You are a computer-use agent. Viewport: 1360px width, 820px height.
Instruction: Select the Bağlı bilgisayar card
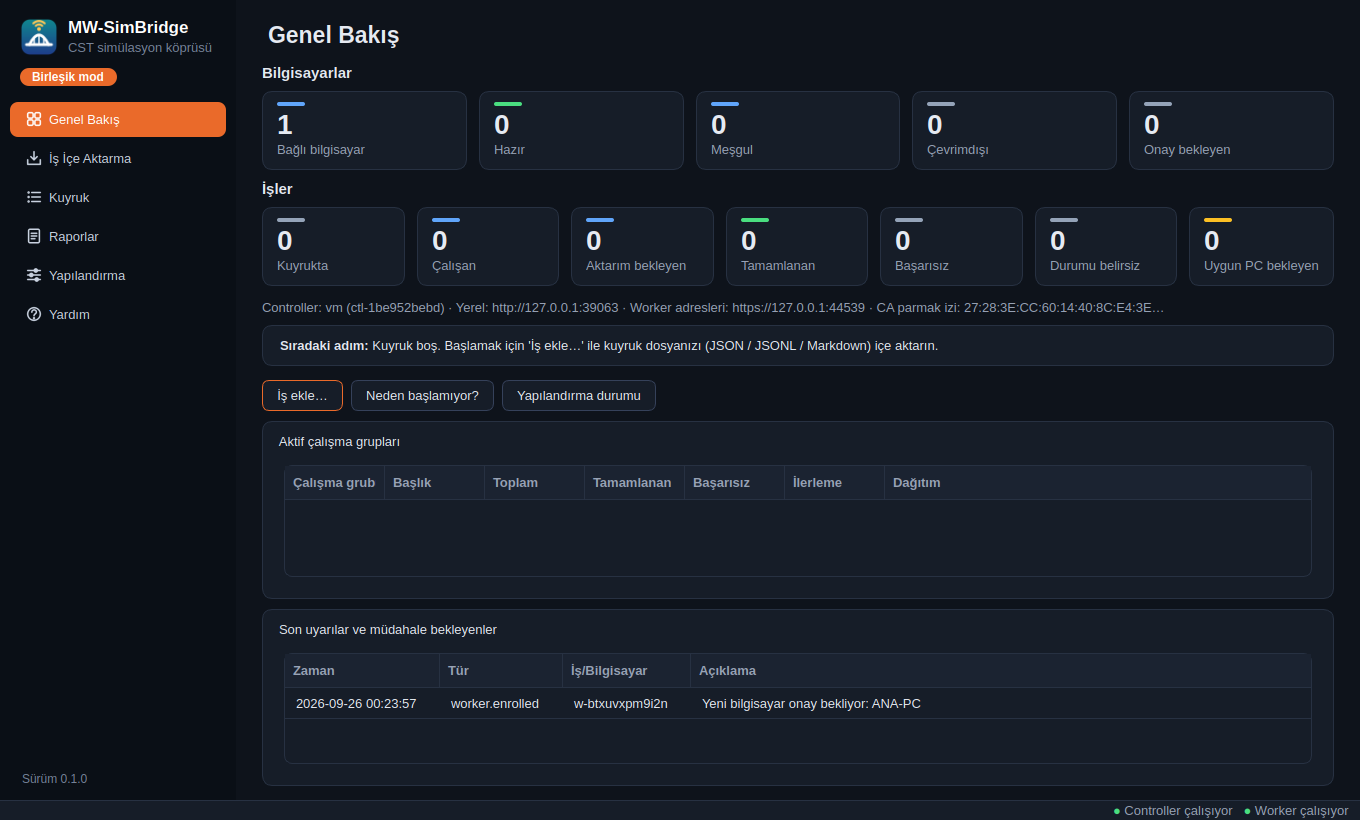(364, 130)
